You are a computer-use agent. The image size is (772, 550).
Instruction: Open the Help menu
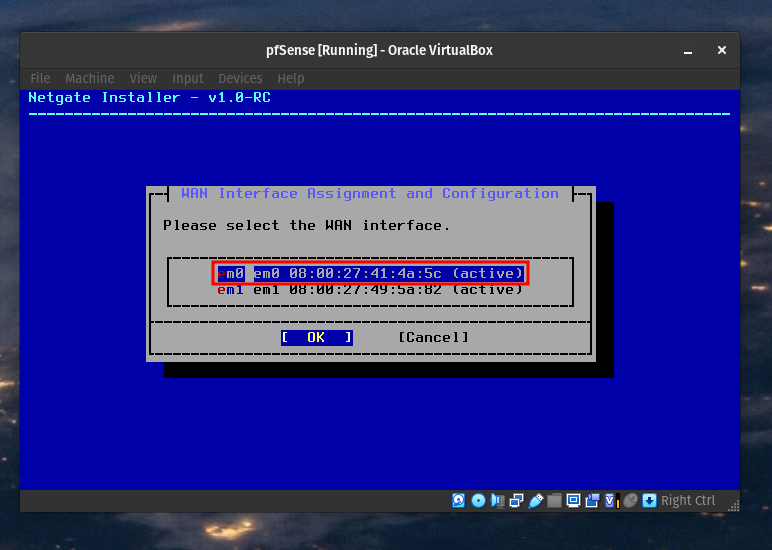coord(291,78)
